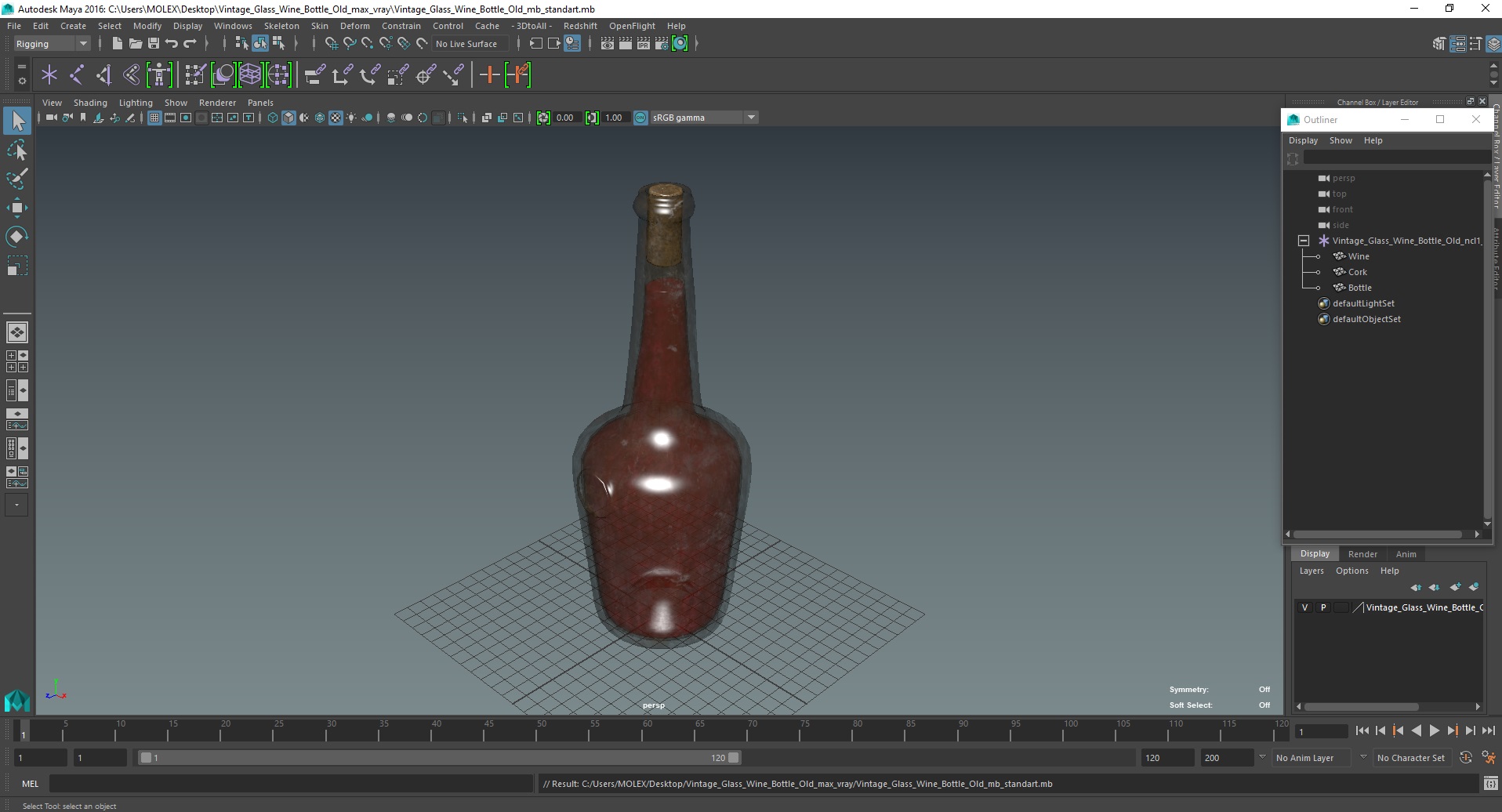Open Animation Preferences icon
1502x812 pixels.
click(x=1487, y=758)
